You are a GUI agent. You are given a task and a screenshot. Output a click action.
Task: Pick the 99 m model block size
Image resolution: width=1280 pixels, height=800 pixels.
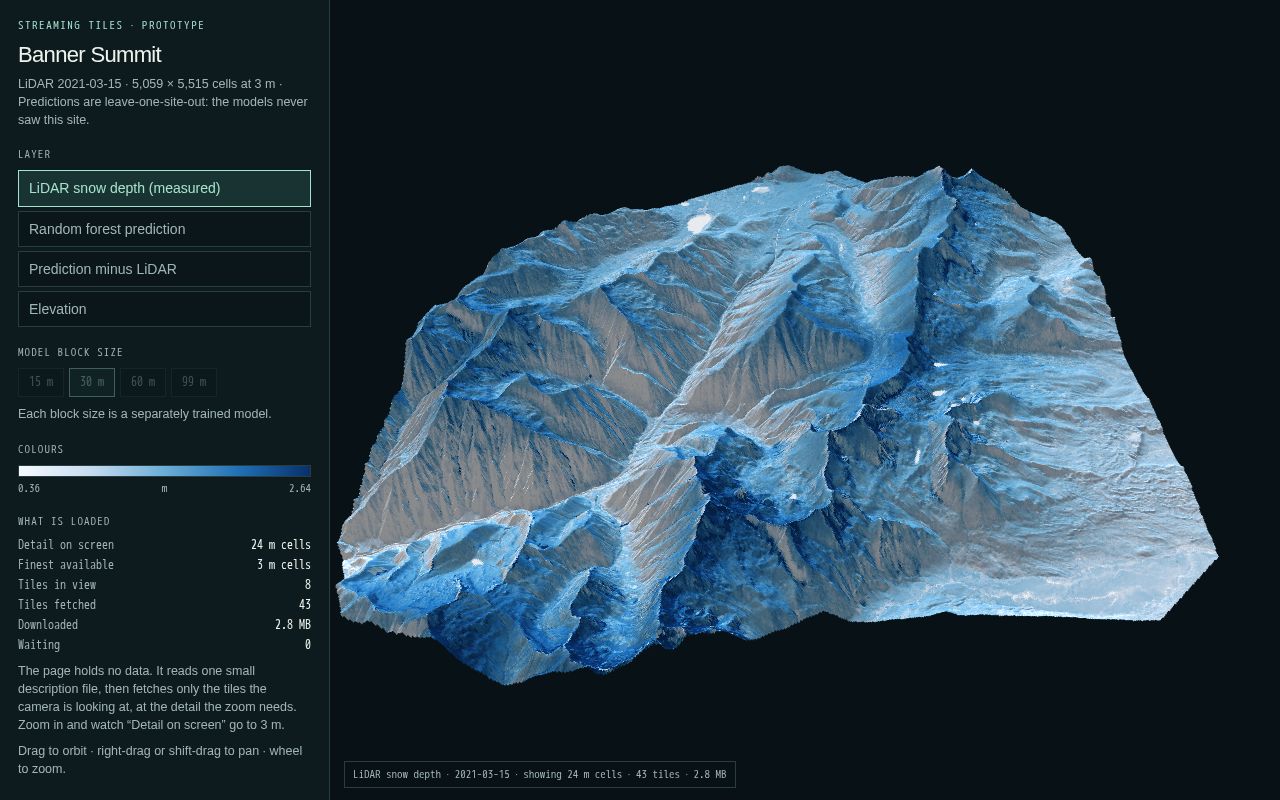click(194, 382)
